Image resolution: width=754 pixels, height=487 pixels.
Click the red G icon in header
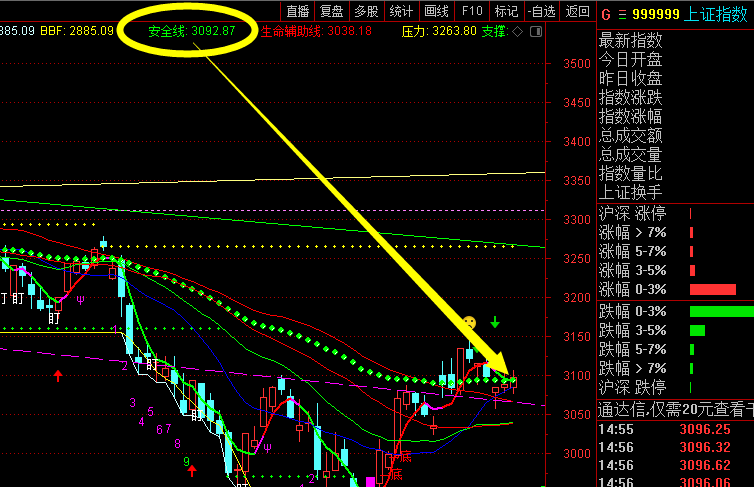(x=606, y=13)
